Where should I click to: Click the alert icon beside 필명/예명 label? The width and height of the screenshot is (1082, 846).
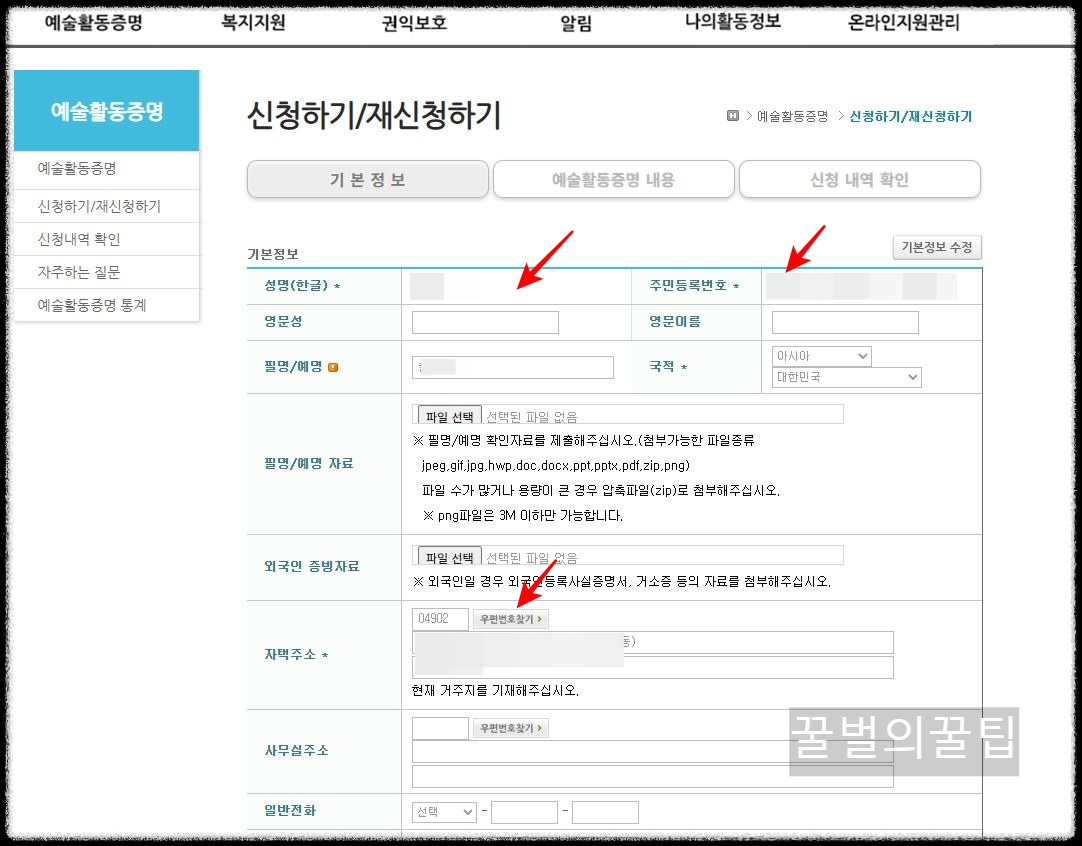(331, 367)
